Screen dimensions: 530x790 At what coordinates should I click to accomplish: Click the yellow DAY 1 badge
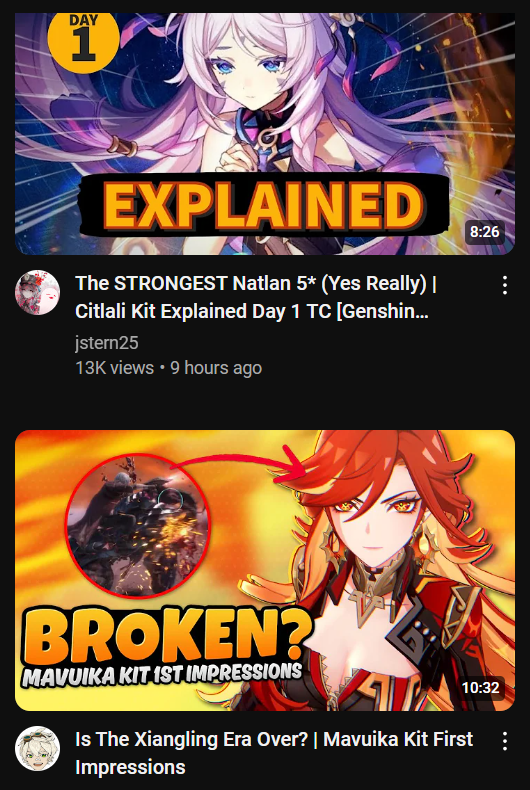pos(84,39)
